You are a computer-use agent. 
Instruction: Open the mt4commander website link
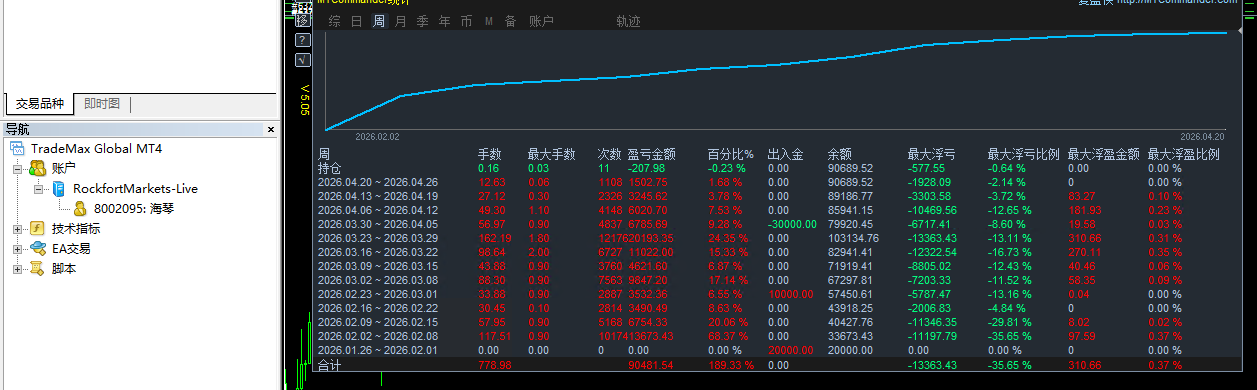(1178, 3)
